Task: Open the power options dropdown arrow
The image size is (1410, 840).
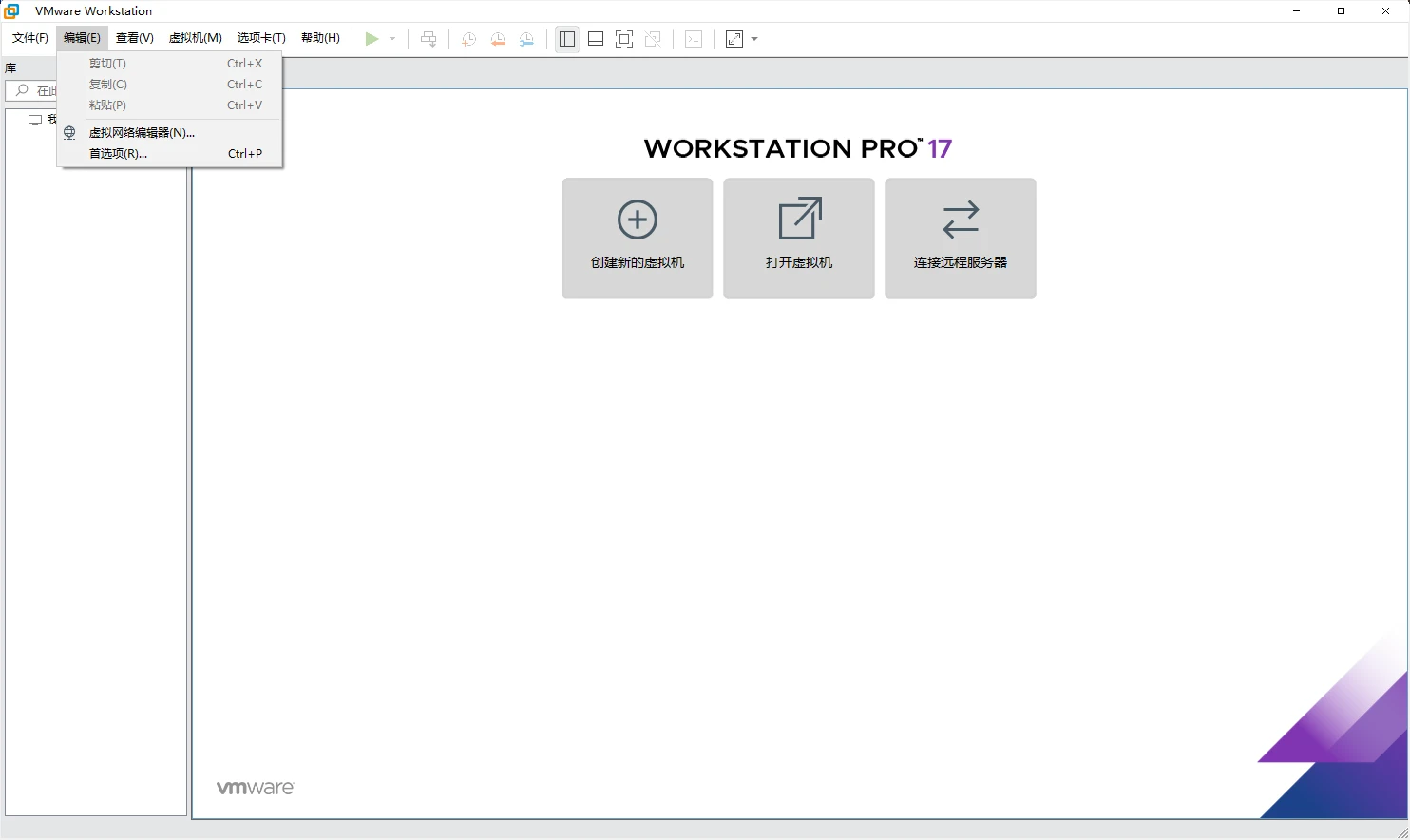Action: [392, 39]
